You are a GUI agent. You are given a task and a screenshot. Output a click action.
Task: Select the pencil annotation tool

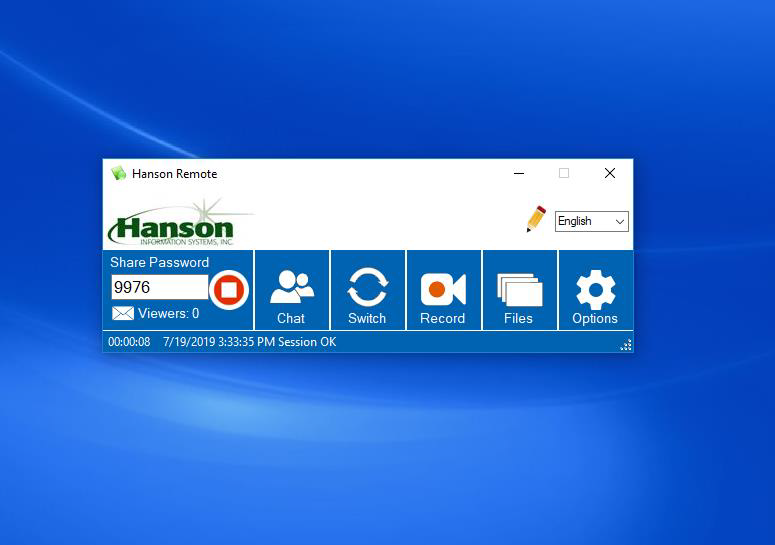536,219
